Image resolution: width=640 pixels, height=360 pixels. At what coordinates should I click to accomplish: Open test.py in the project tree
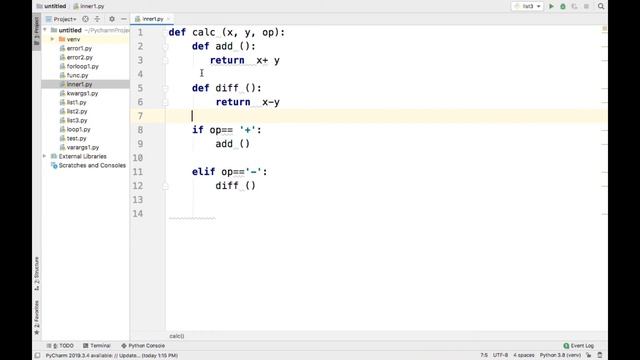click(76, 138)
